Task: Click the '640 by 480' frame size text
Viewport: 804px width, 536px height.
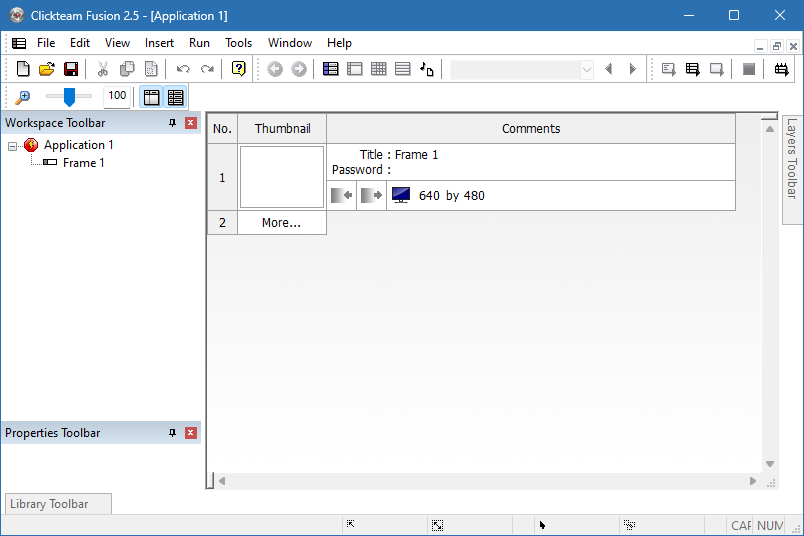Action: click(x=452, y=196)
